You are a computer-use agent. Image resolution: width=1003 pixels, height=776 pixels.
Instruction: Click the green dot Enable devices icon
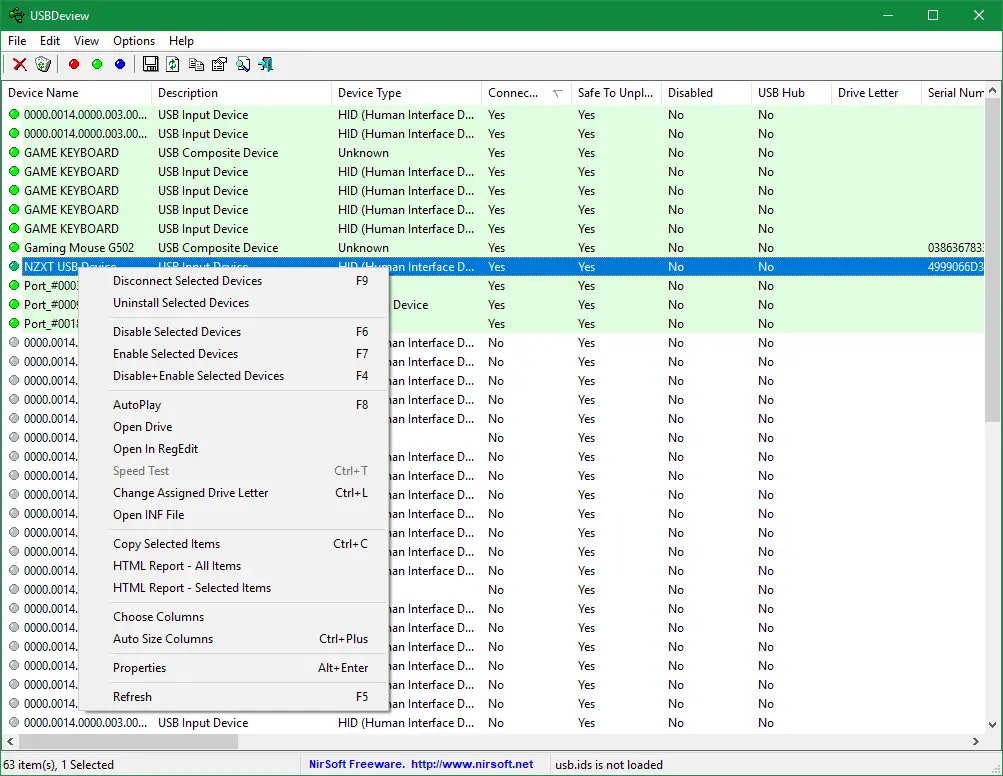point(97,65)
